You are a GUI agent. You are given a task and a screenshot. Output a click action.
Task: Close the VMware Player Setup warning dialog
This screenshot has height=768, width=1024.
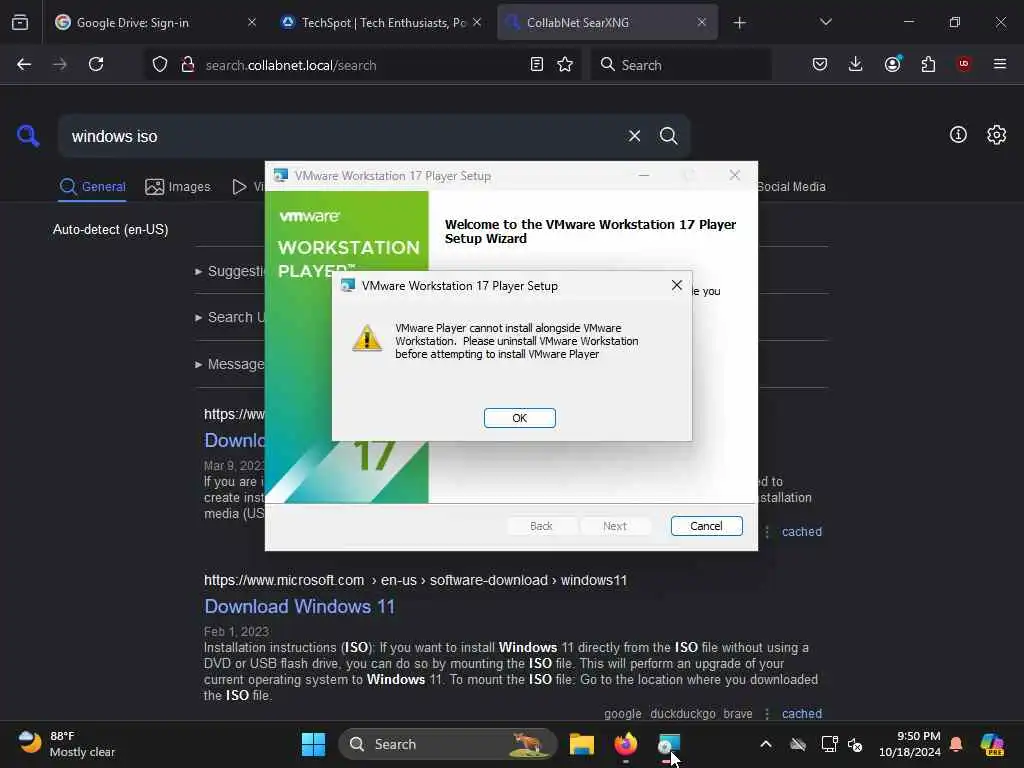tap(677, 285)
